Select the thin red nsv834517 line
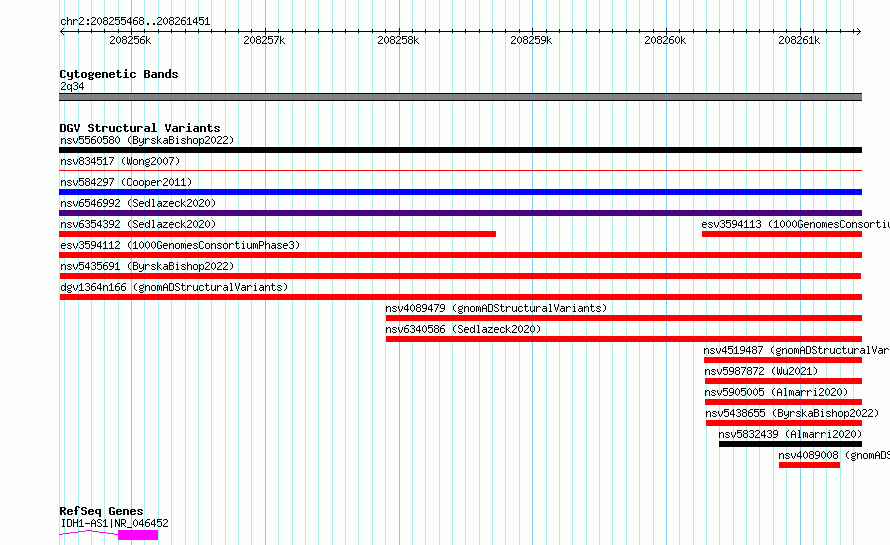The height and width of the screenshot is (545, 890). pos(460,170)
